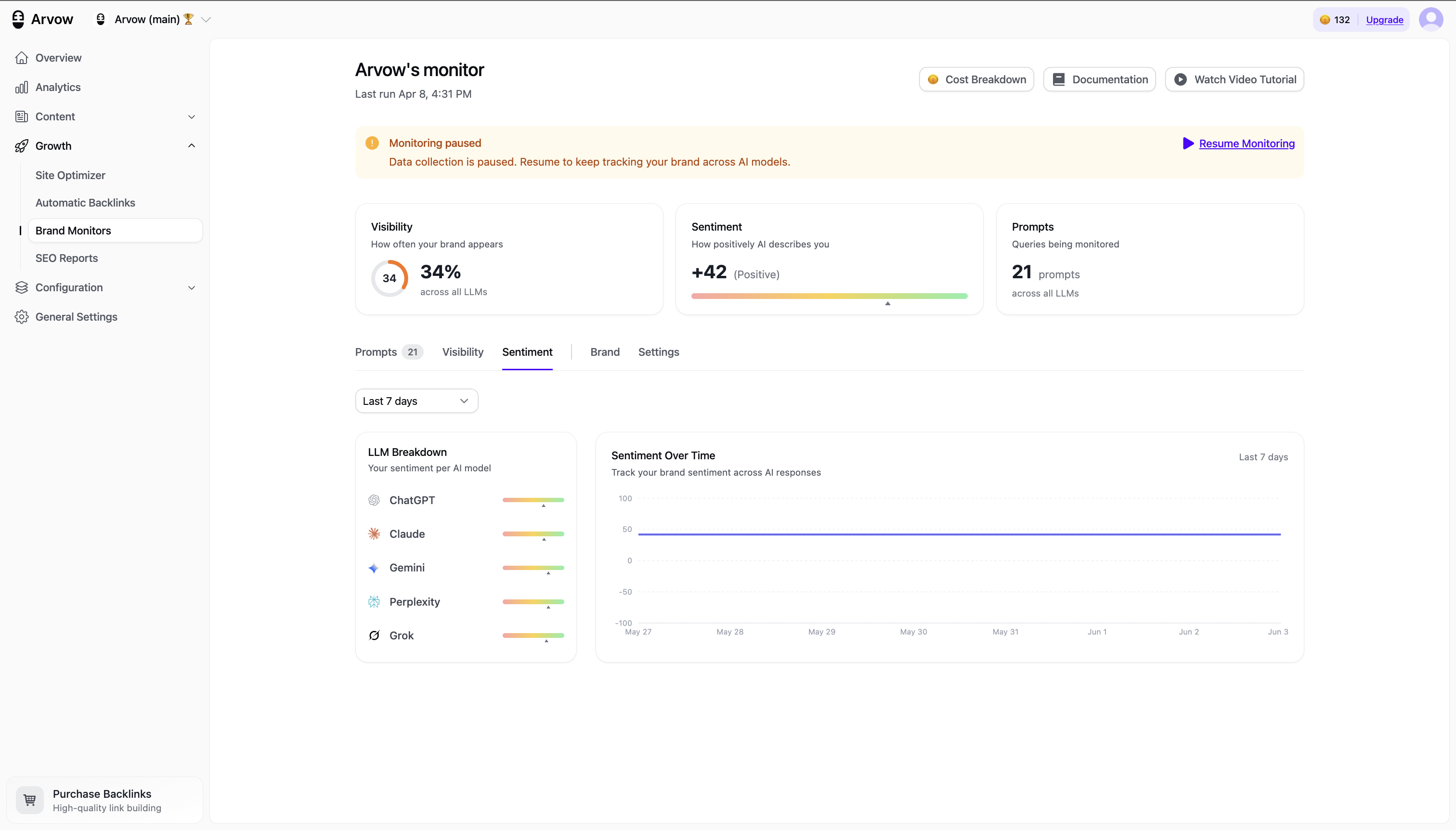Click the Gemini logo icon
Image resolution: width=1456 pixels, height=830 pixels.
click(x=374, y=568)
